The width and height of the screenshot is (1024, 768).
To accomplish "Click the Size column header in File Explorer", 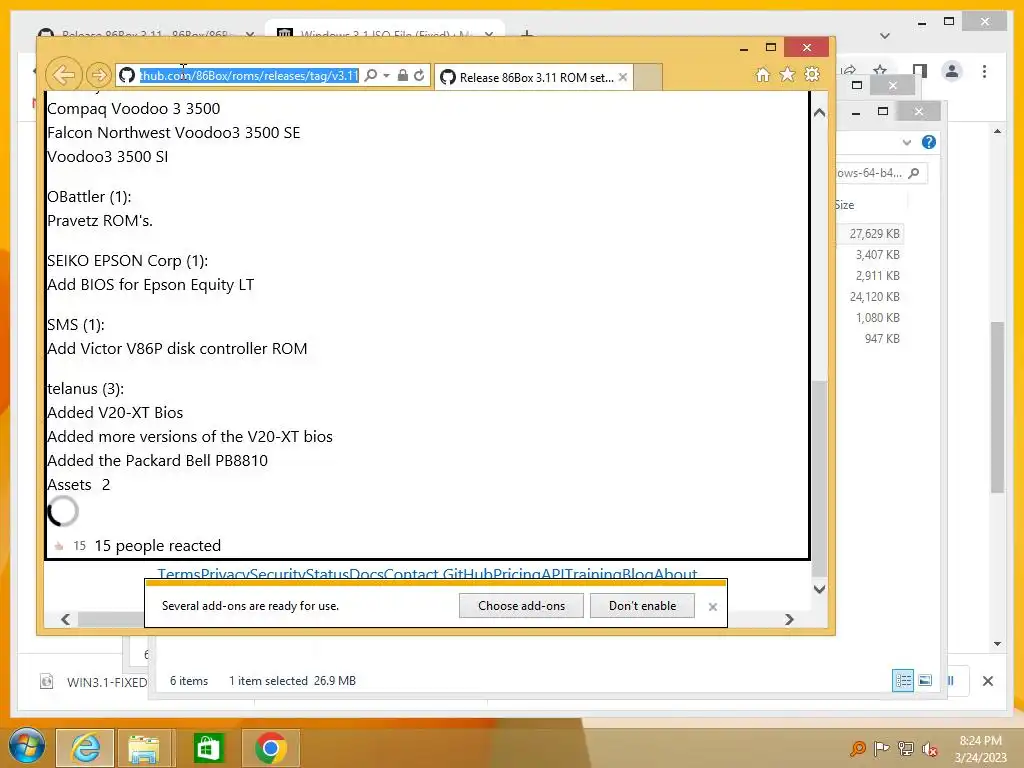I will 844,205.
